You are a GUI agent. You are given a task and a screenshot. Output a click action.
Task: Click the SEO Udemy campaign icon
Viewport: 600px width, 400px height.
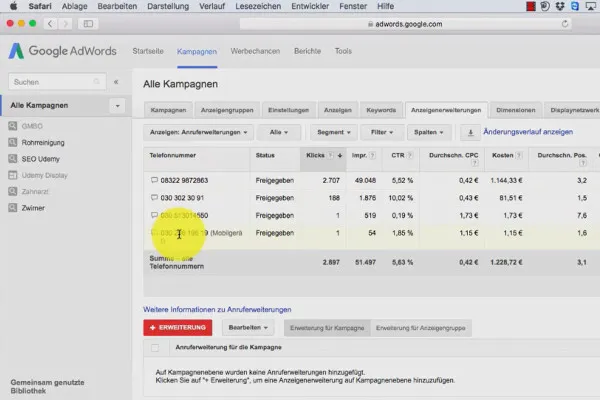[13, 158]
